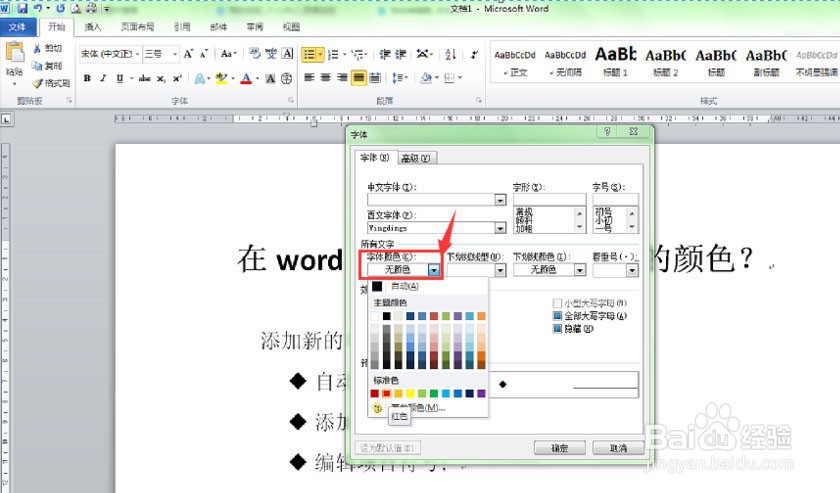Click the Superscript x² icon

click(177, 78)
